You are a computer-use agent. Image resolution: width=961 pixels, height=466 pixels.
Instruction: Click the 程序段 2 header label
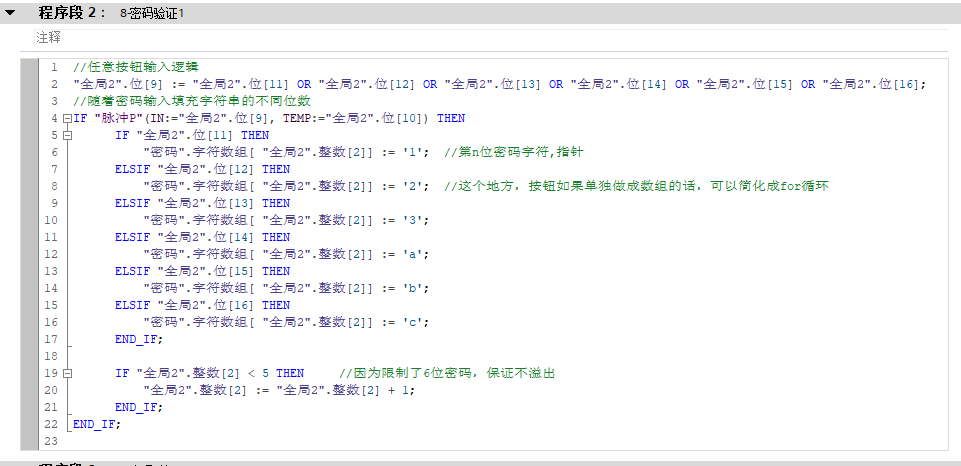pyautogui.click(x=71, y=13)
